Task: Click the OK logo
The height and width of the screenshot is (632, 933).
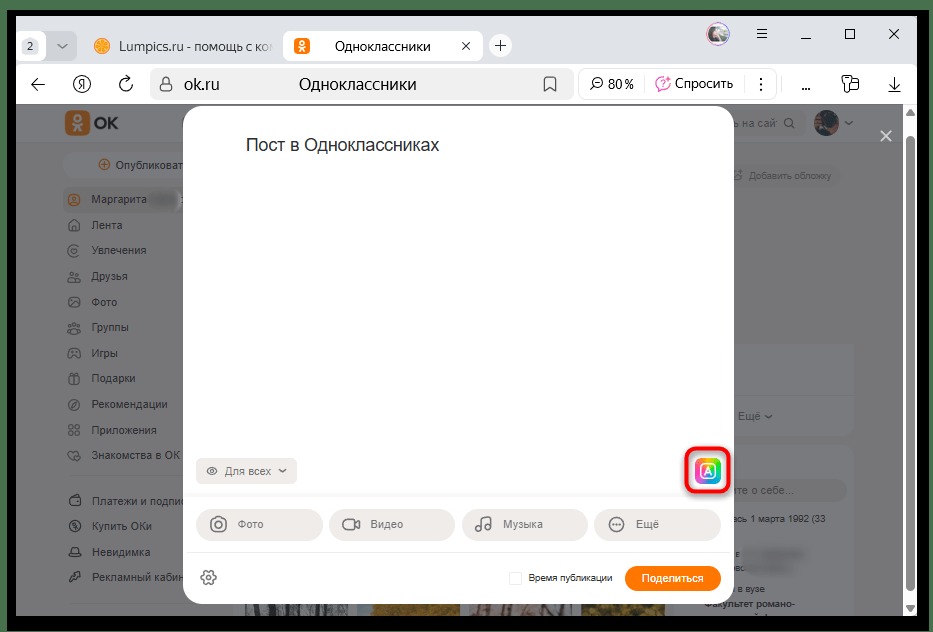Action: 92,123
